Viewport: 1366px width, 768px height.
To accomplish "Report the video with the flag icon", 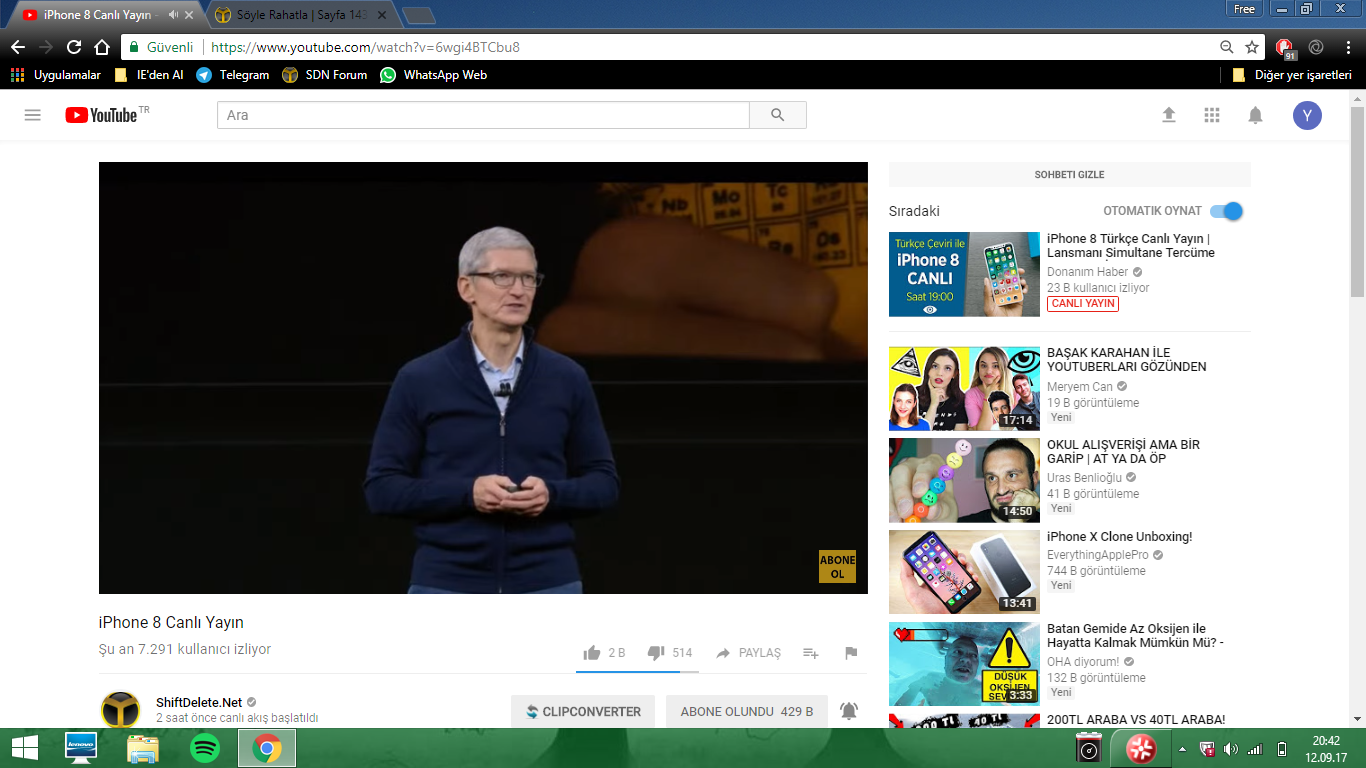I will click(851, 653).
